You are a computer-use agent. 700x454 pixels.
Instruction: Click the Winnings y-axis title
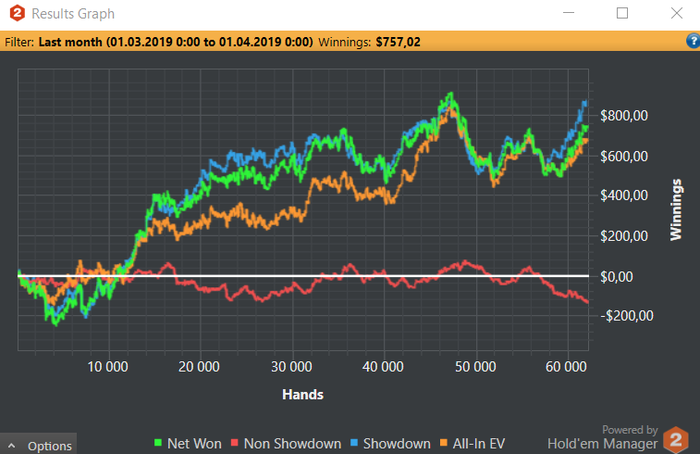[x=676, y=209]
